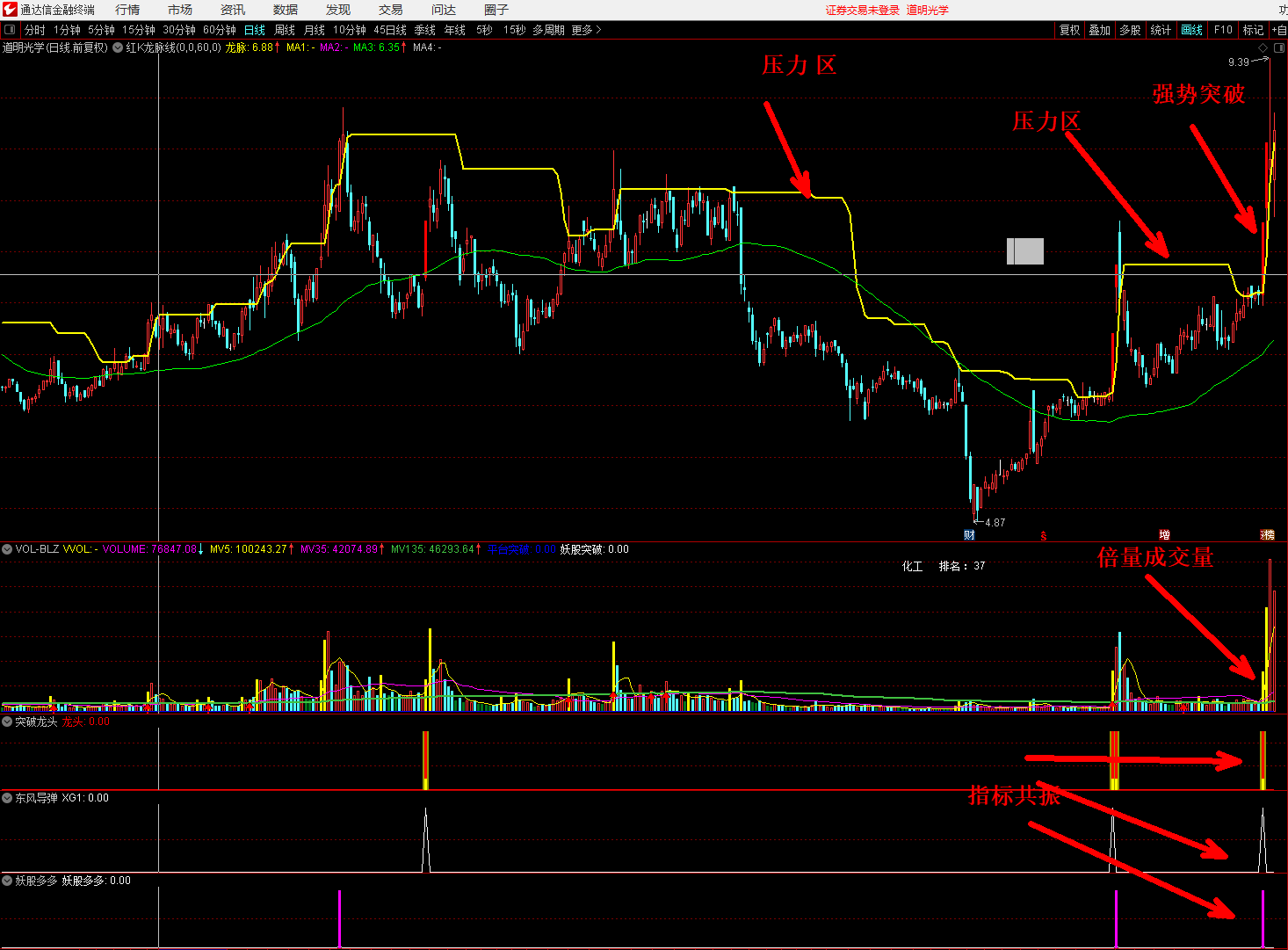Open the 交易 menu

(391, 10)
